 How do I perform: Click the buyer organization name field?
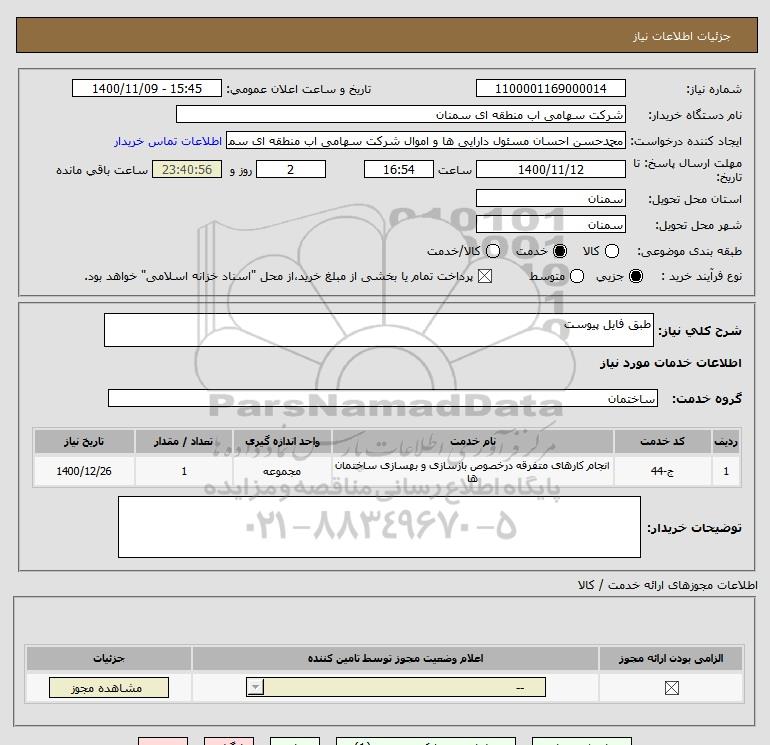coord(401,114)
